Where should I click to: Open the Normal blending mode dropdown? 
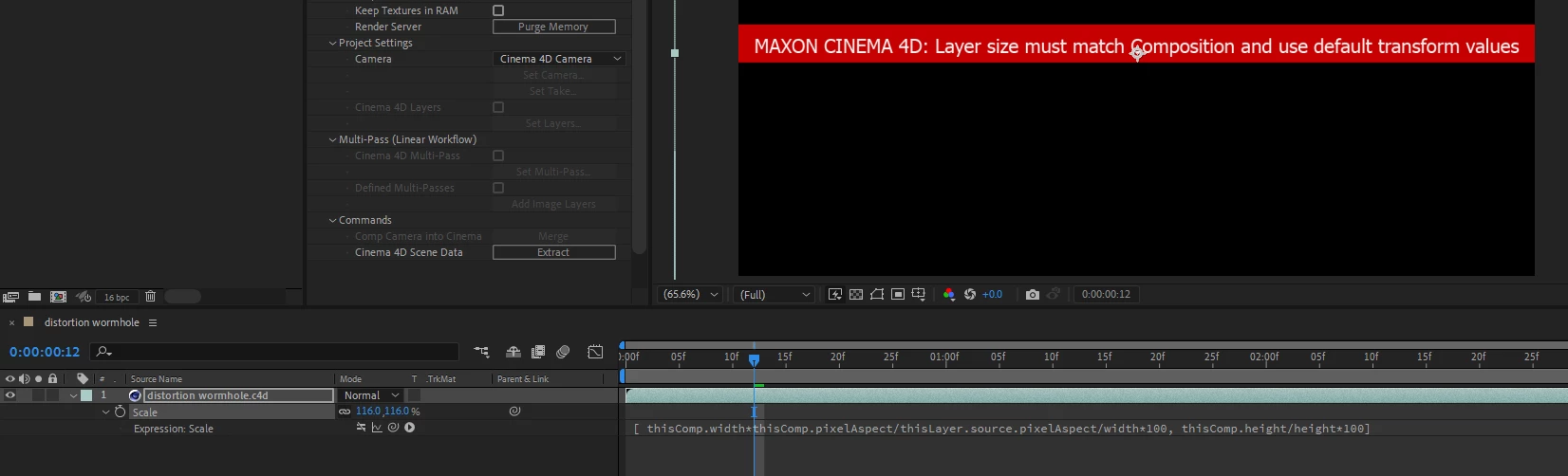click(371, 395)
